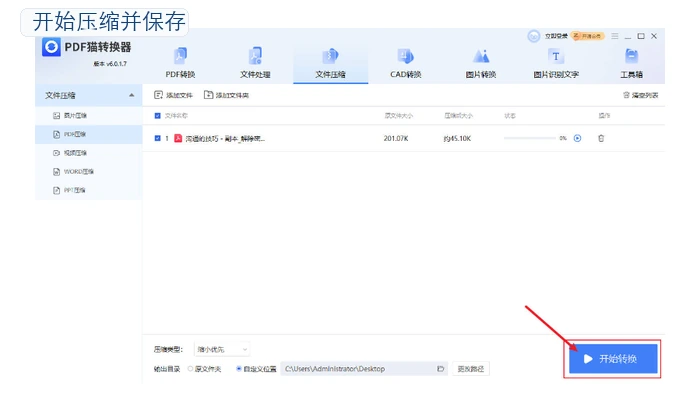Screen dimensions: 700x395
Task: Open output folder via folder icon
Action: tap(441, 369)
